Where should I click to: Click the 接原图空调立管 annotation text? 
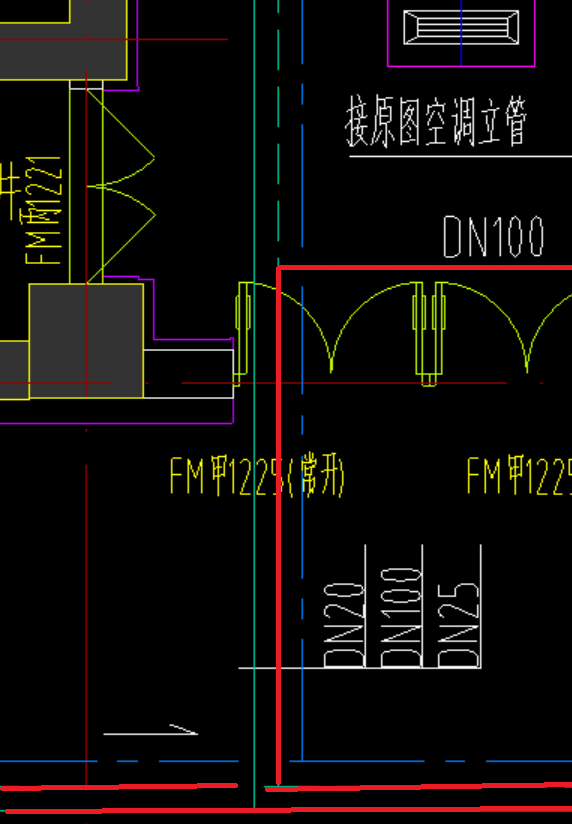(x=436, y=123)
